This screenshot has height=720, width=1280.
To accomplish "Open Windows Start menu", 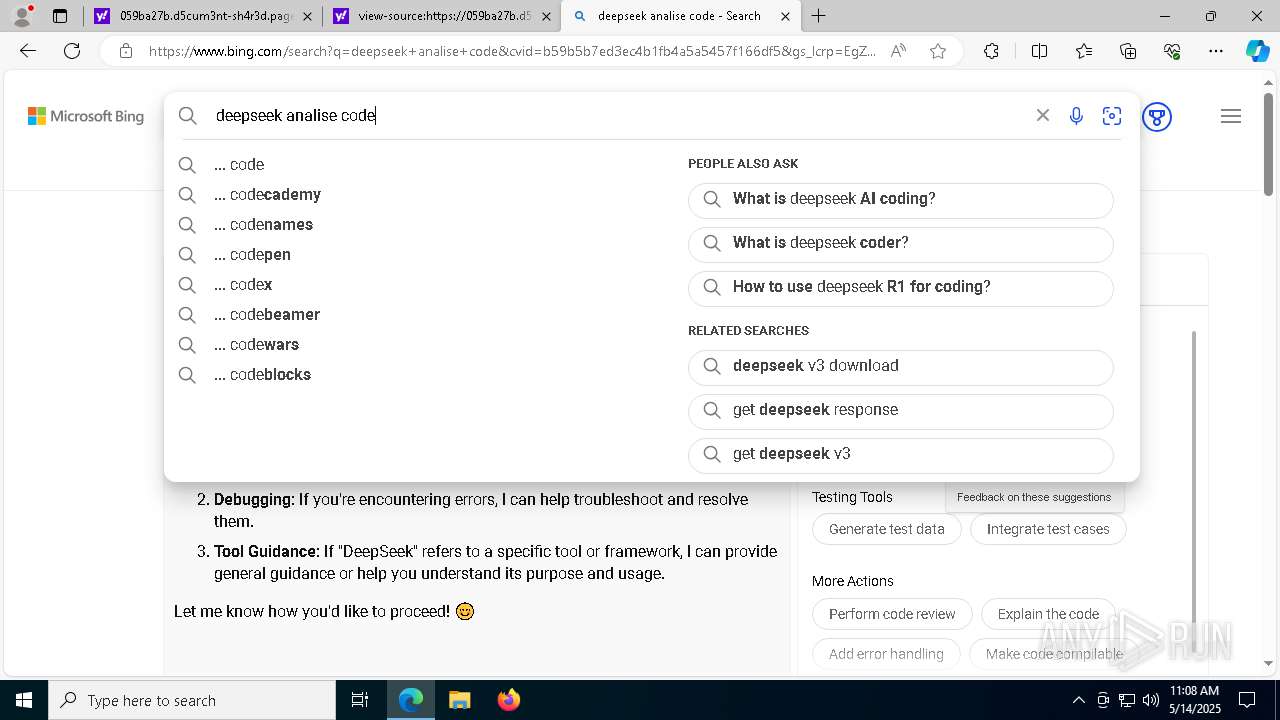I will click(x=24, y=700).
